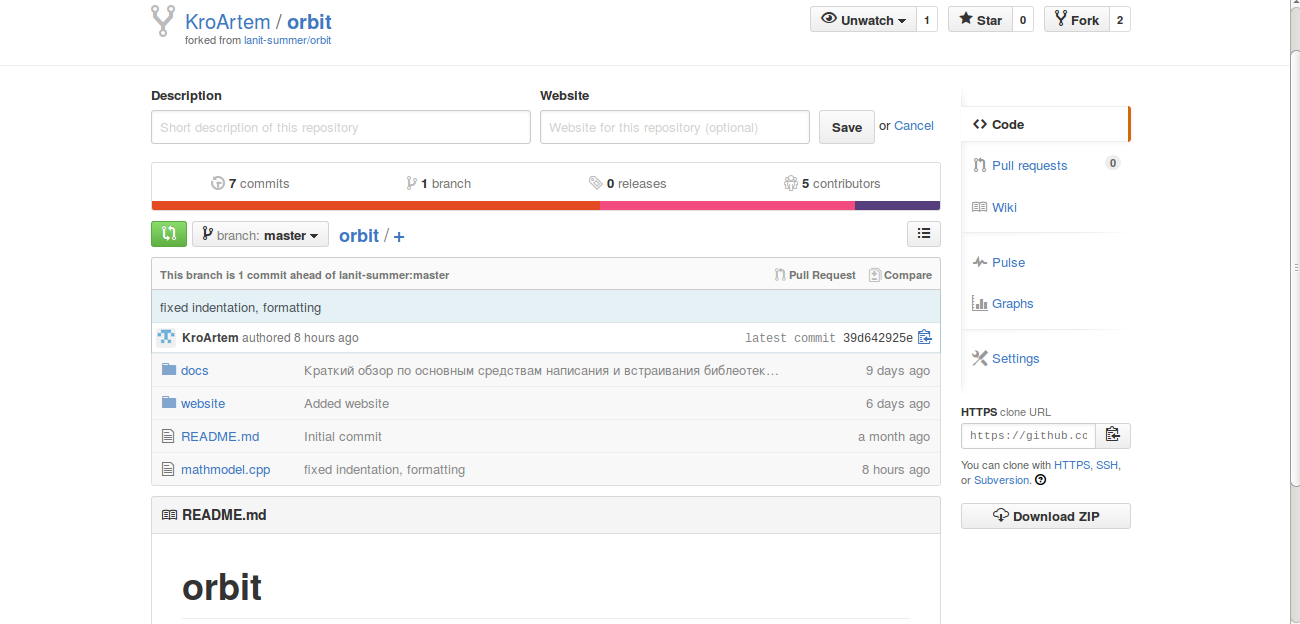
Task: Click the README.md file icon in list
Action: click(x=168, y=436)
